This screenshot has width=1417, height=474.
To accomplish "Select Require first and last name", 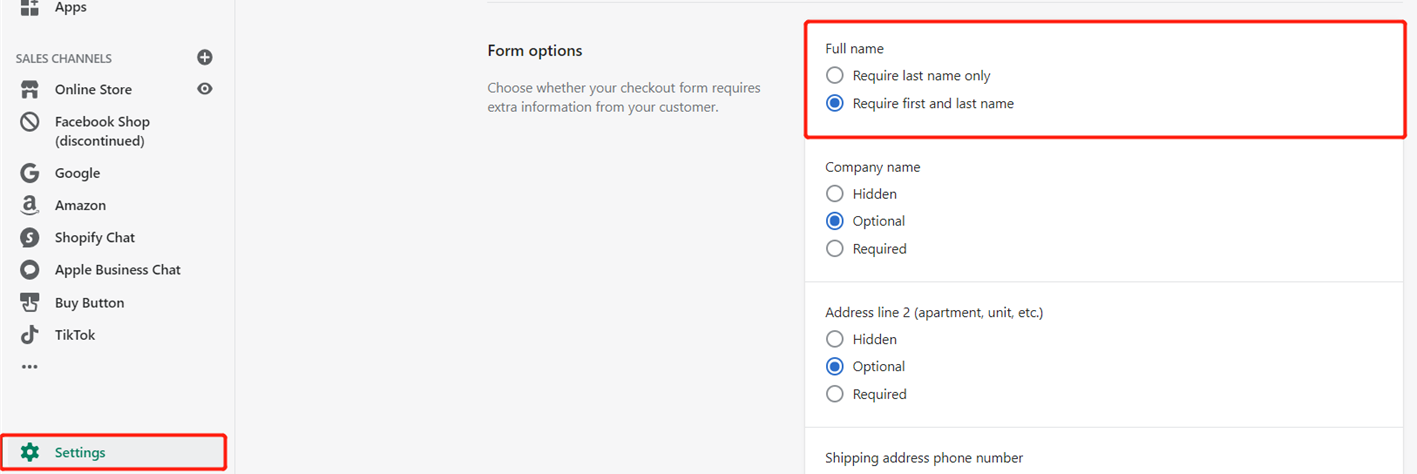I will [835, 103].
